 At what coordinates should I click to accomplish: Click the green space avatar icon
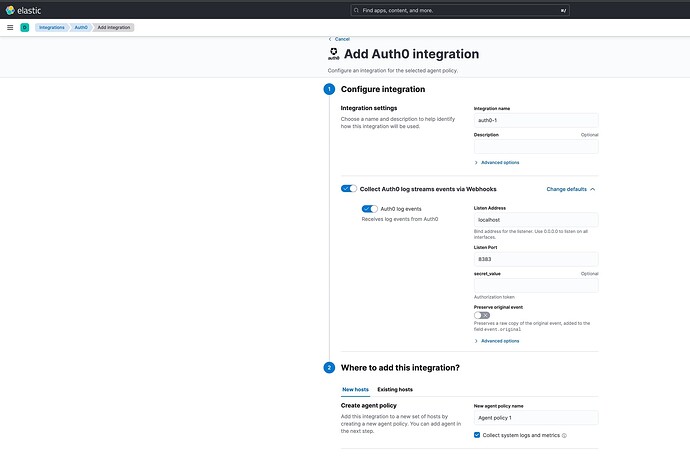24,27
